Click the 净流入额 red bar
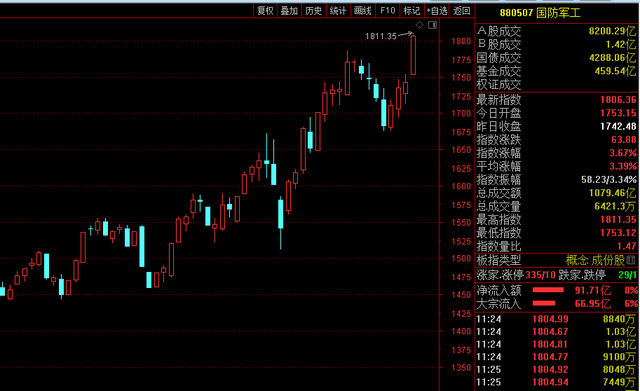 [548, 290]
